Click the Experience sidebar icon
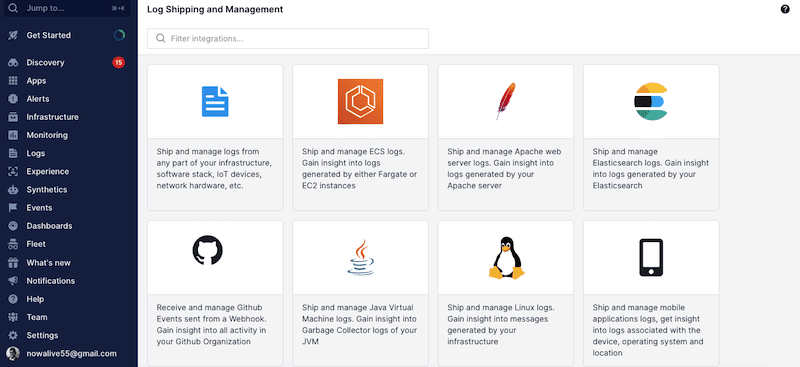This screenshot has height=367, width=800. tap(13, 172)
